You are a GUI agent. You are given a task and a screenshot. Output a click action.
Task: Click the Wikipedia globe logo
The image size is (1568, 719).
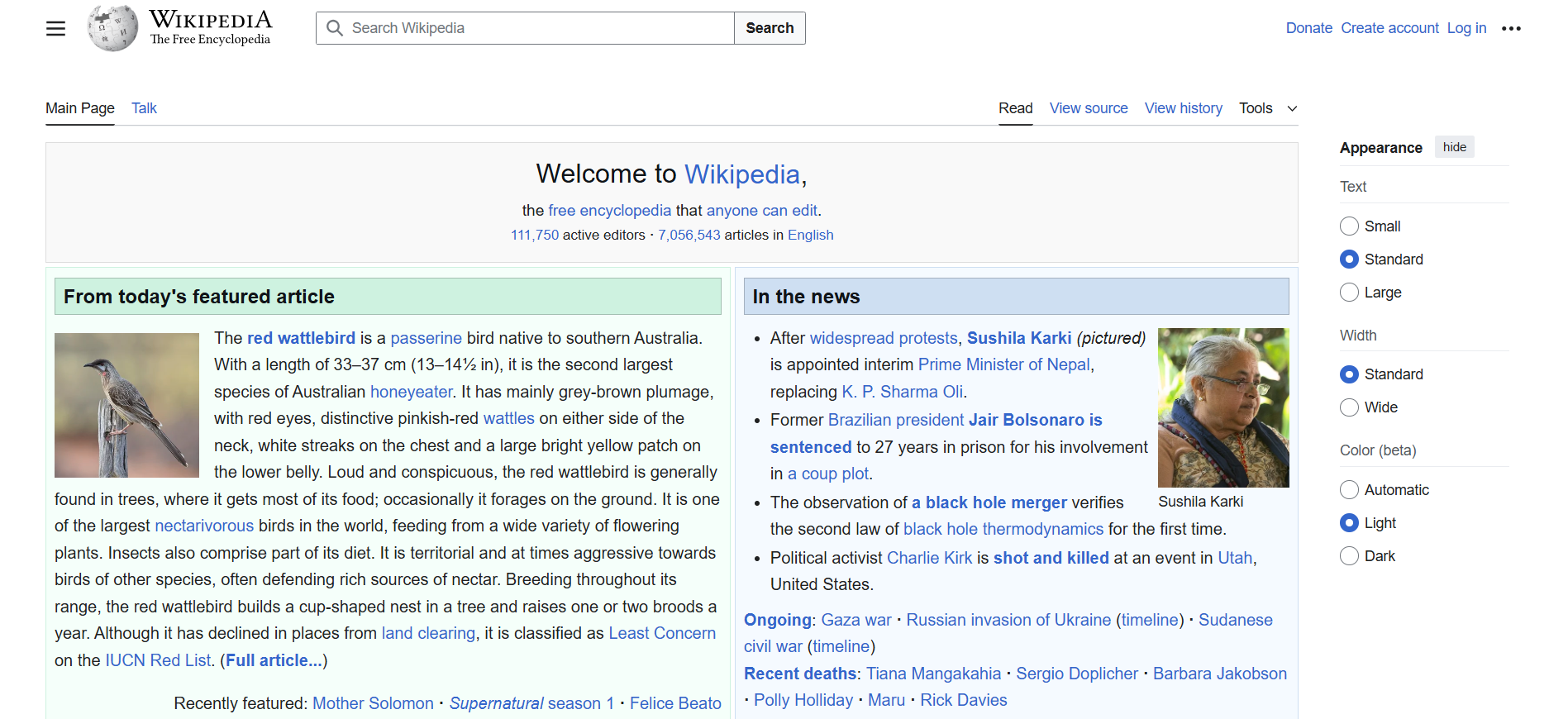pyautogui.click(x=112, y=28)
